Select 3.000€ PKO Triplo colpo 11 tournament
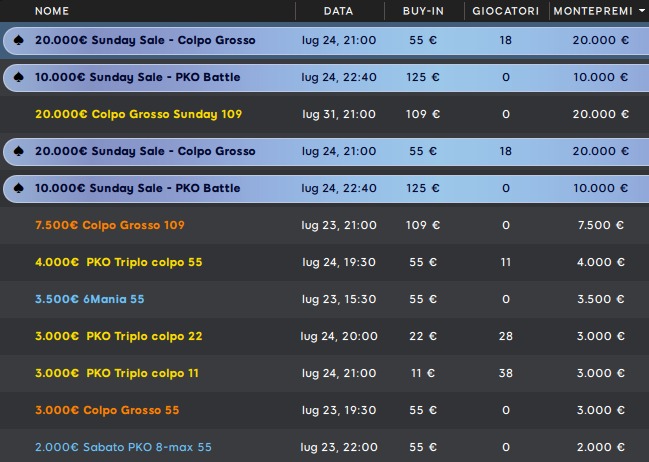Image resolution: width=649 pixels, height=462 pixels. pyautogui.click(x=116, y=374)
